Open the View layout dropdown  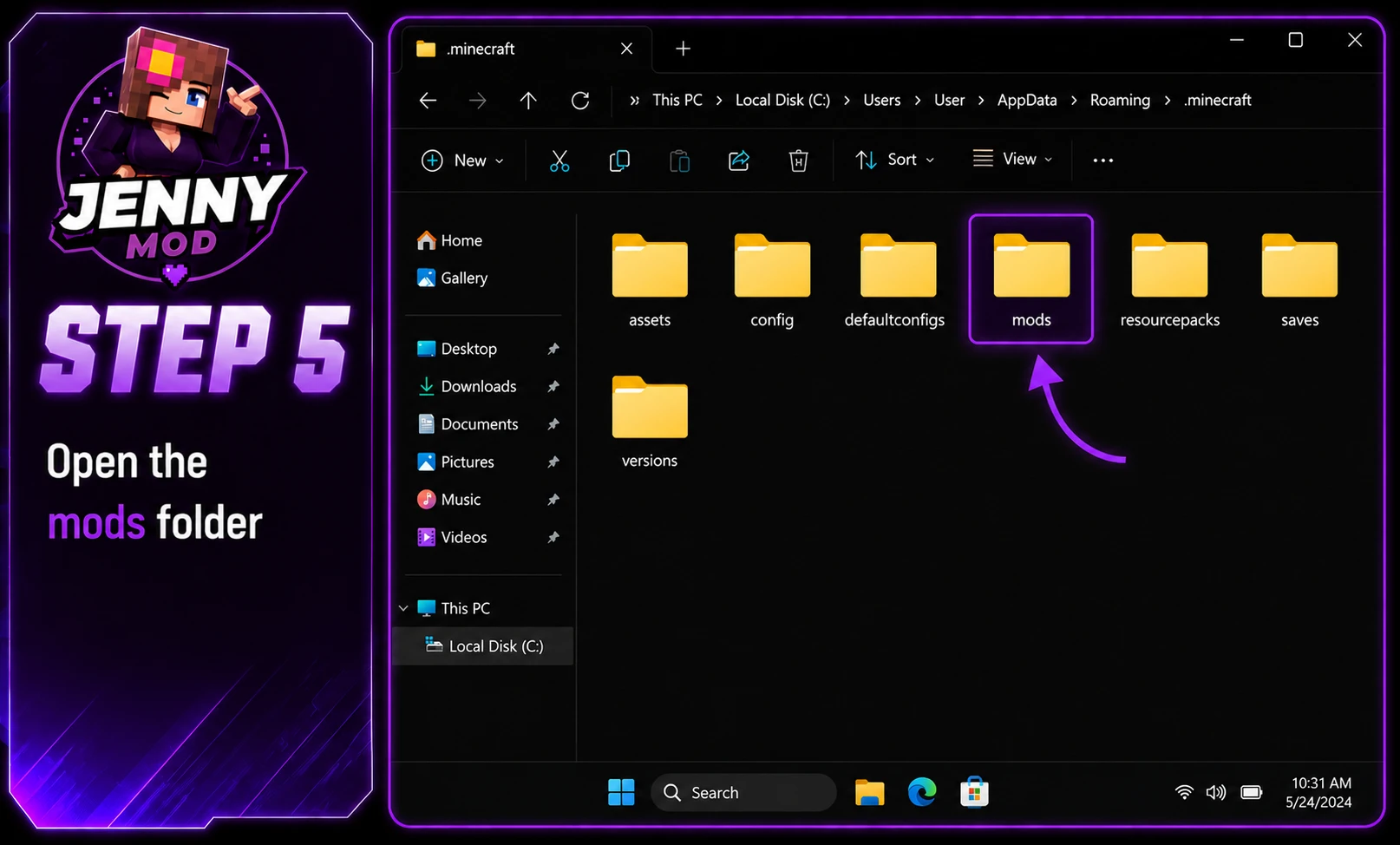(x=1012, y=159)
